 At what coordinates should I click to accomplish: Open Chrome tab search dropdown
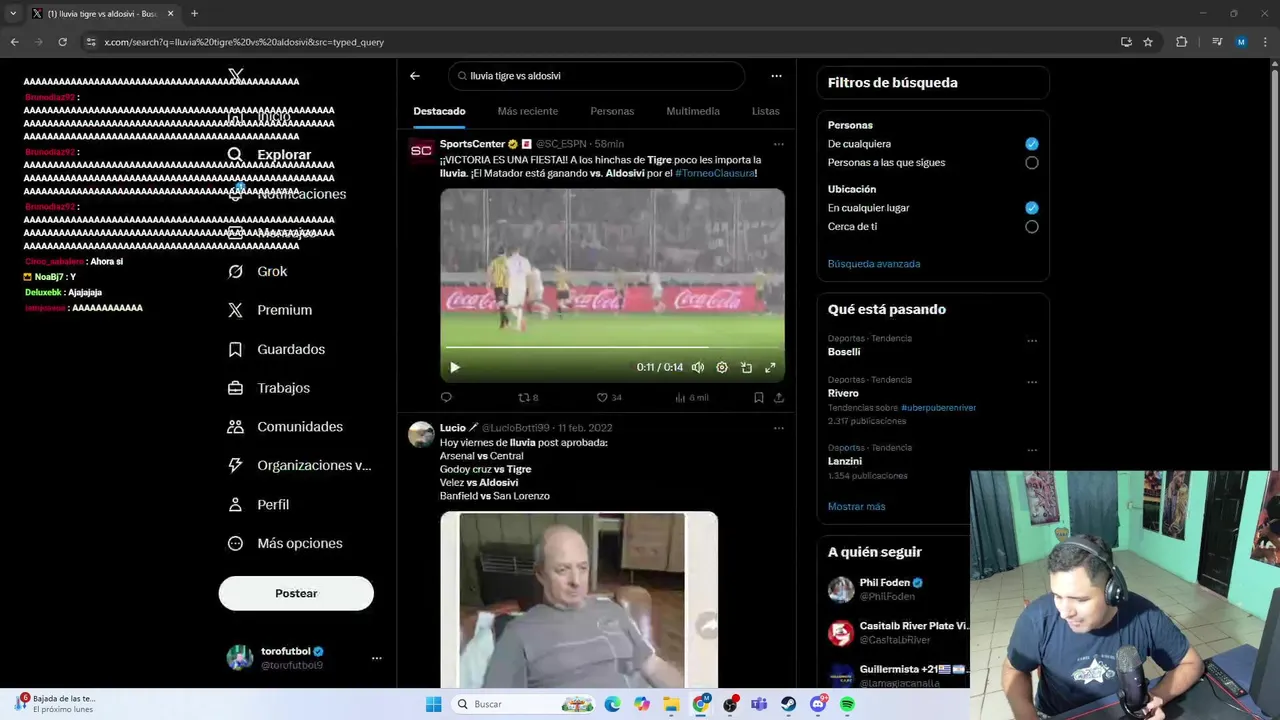tap(13, 14)
